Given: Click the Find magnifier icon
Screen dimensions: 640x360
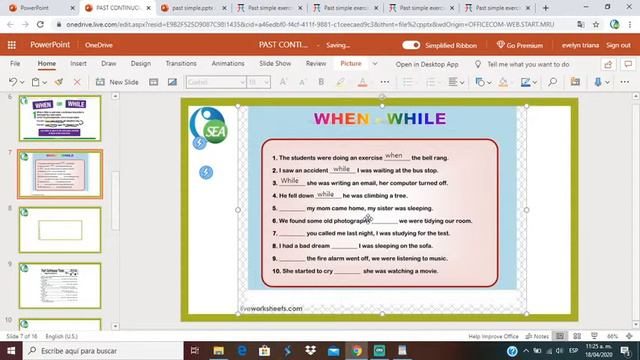Looking at the screenshot, I should pos(553,82).
